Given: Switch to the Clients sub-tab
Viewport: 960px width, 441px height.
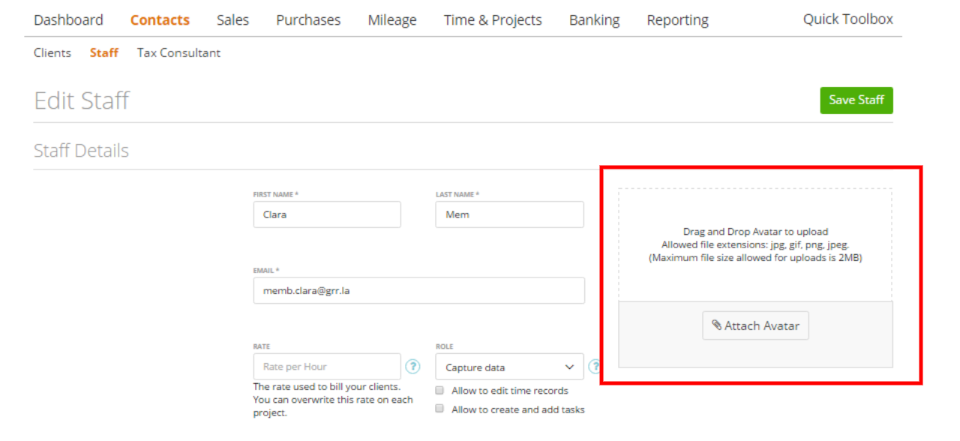Looking at the screenshot, I should tap(52, 53).
